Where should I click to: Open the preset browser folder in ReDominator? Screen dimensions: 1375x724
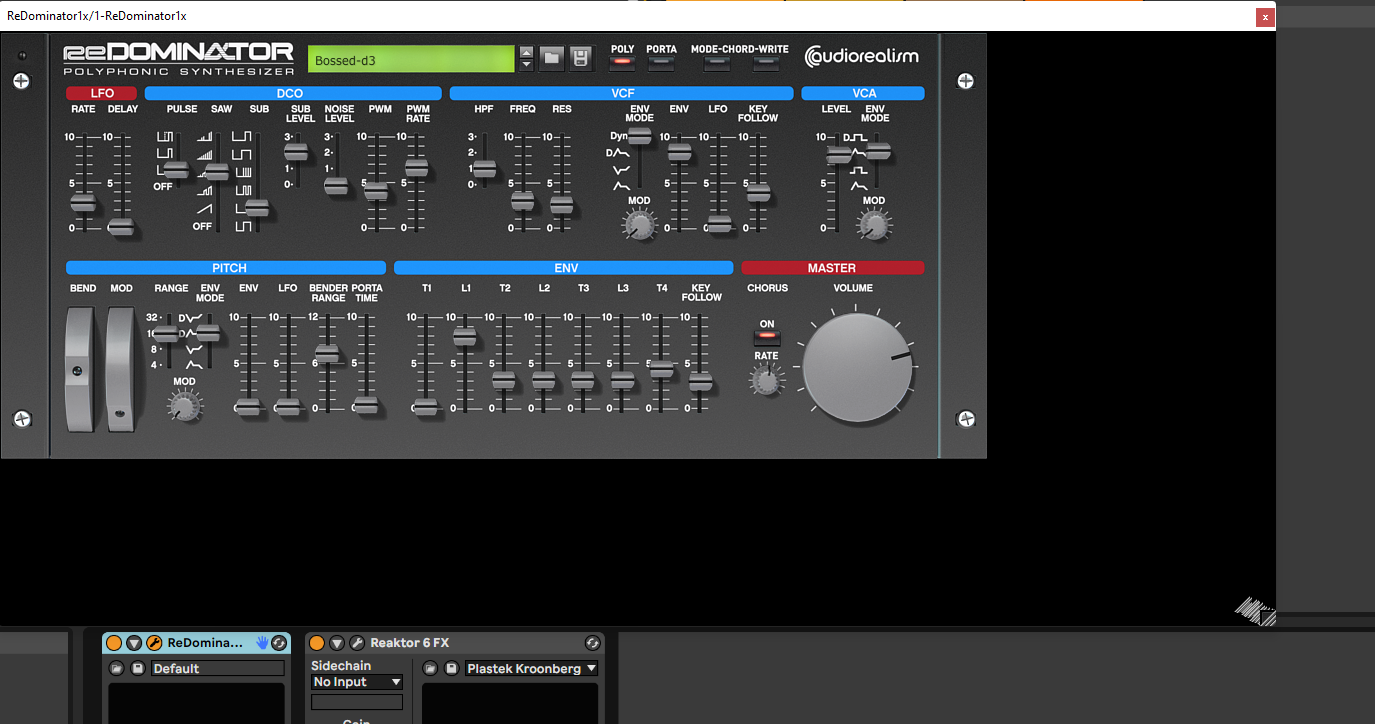pyautogui.click(x=551, y=58)
